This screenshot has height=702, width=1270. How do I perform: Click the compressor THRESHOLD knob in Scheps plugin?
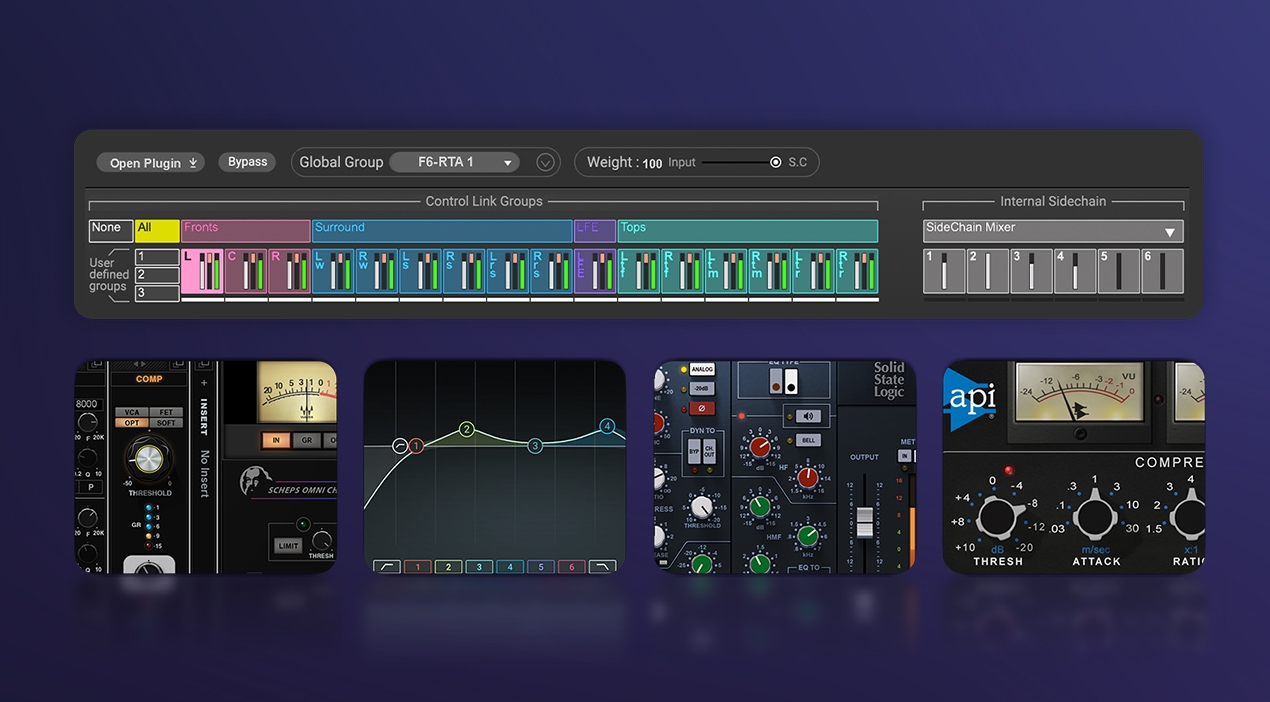pos(147,458)
